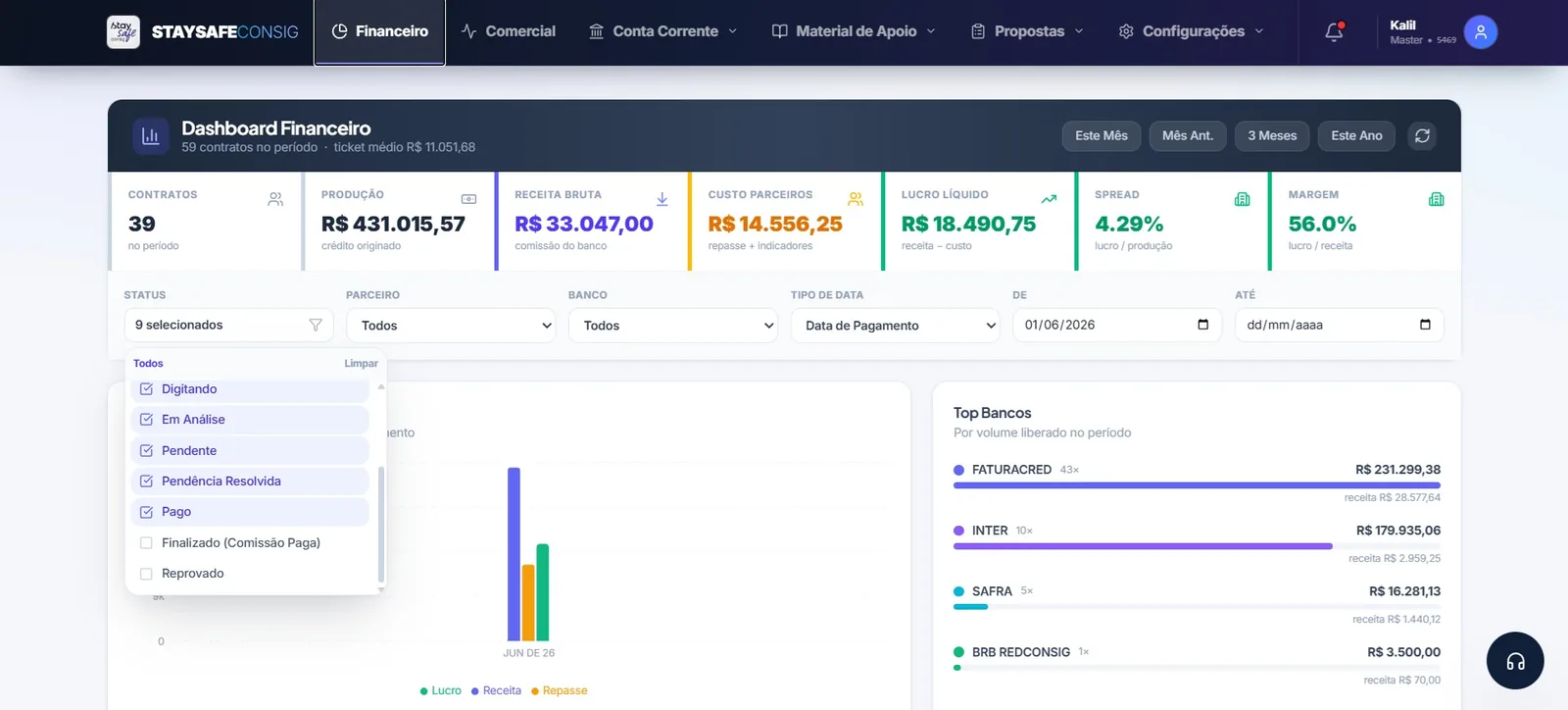Image resolution: width=1568 pixels, height=710 pixels.
Task: Open the Banco Todos dropdown
Action: 673,326
